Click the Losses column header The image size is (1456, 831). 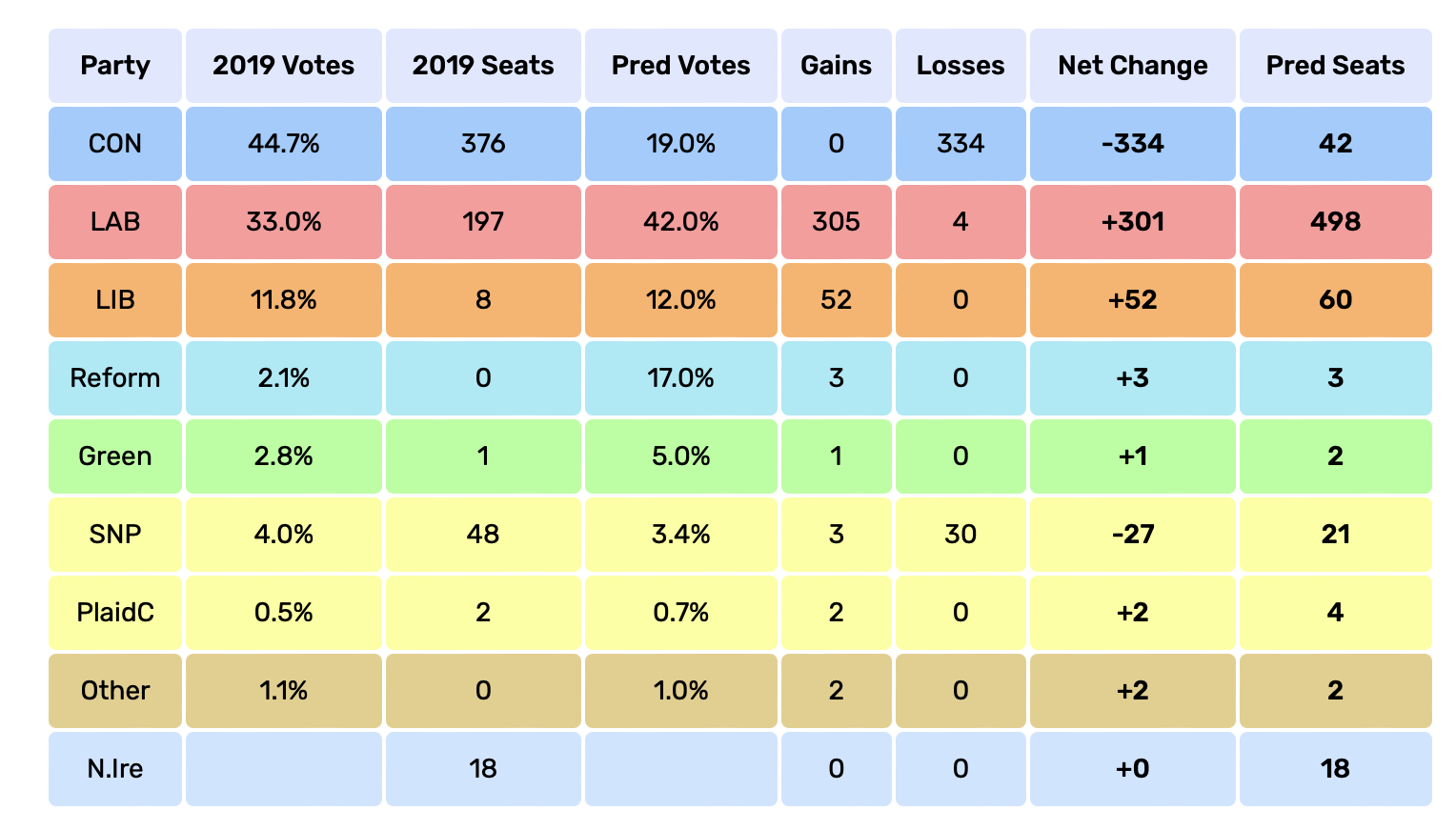(961, 66)
